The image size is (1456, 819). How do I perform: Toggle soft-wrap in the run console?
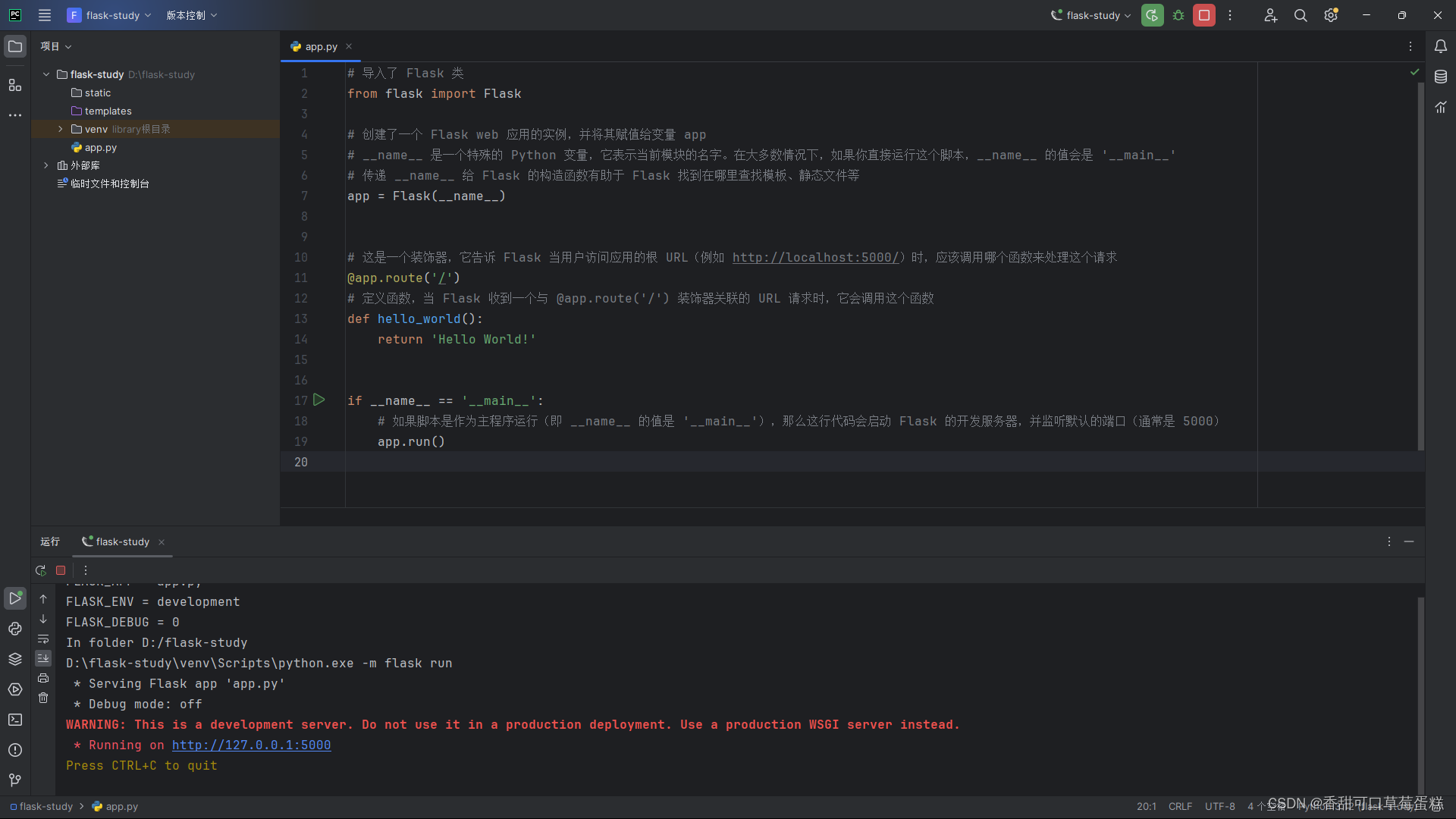pyautogui.click(x=43, y=639)
